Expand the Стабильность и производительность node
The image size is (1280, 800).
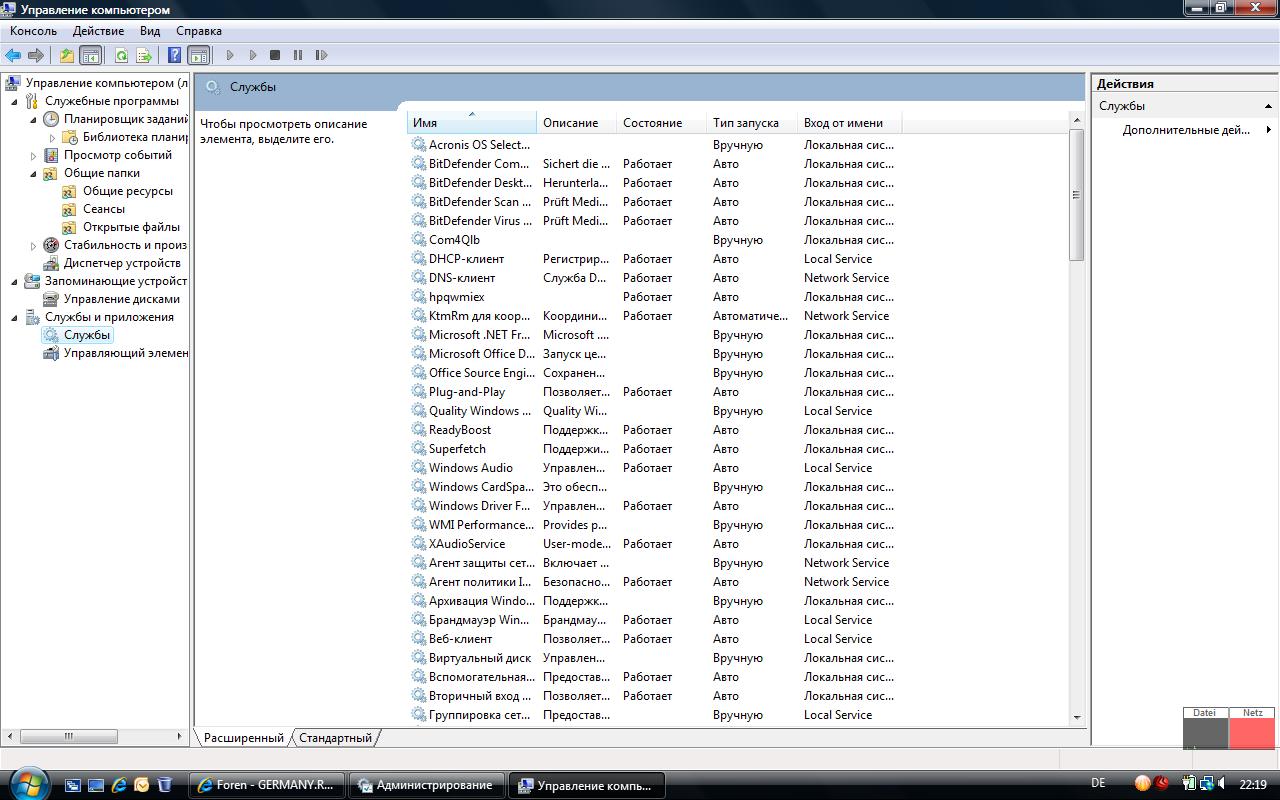coord(34,245)
